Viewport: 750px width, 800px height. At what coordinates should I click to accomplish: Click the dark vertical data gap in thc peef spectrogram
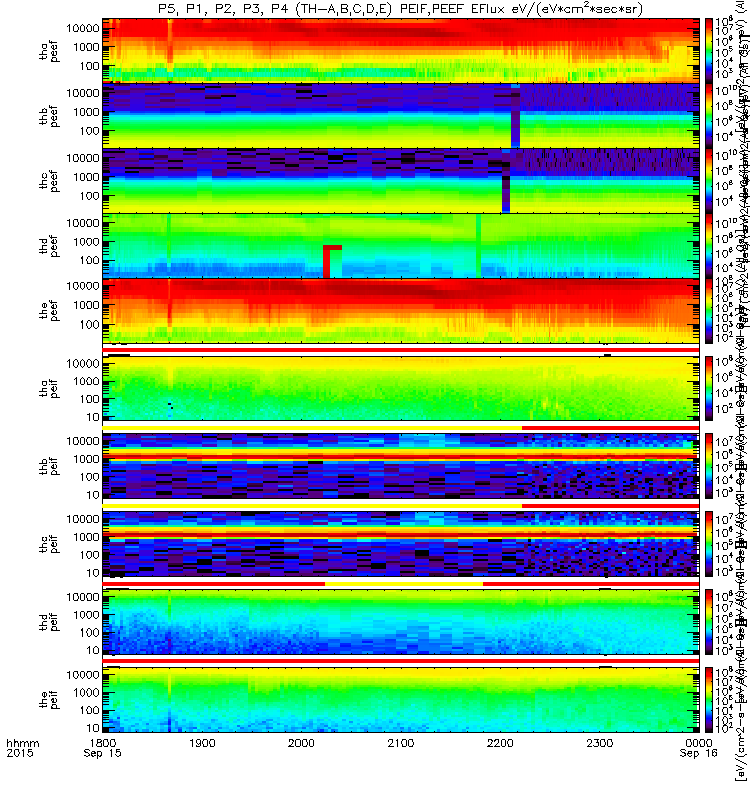coord(506,181)
